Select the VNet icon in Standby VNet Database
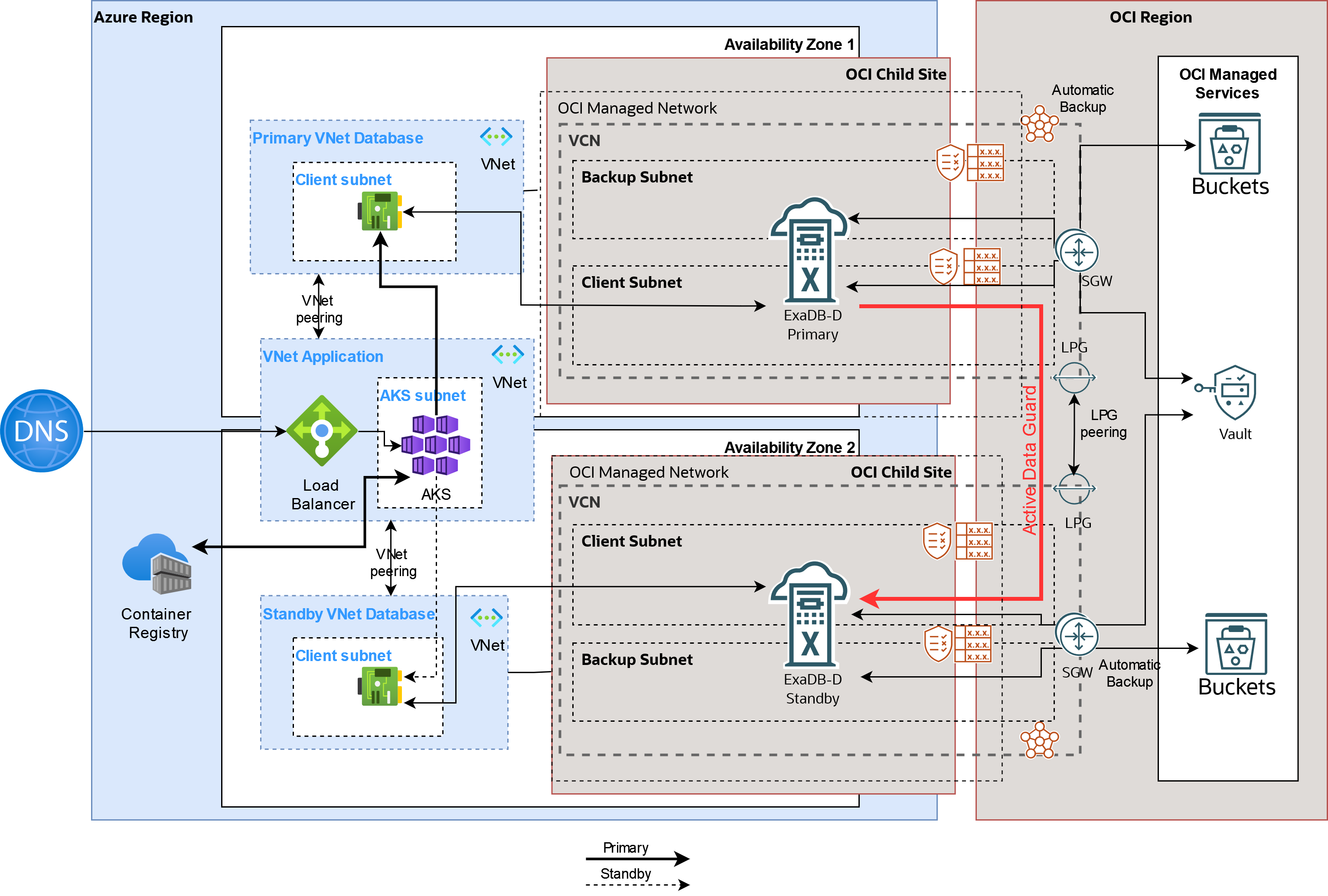 [486, 617]
